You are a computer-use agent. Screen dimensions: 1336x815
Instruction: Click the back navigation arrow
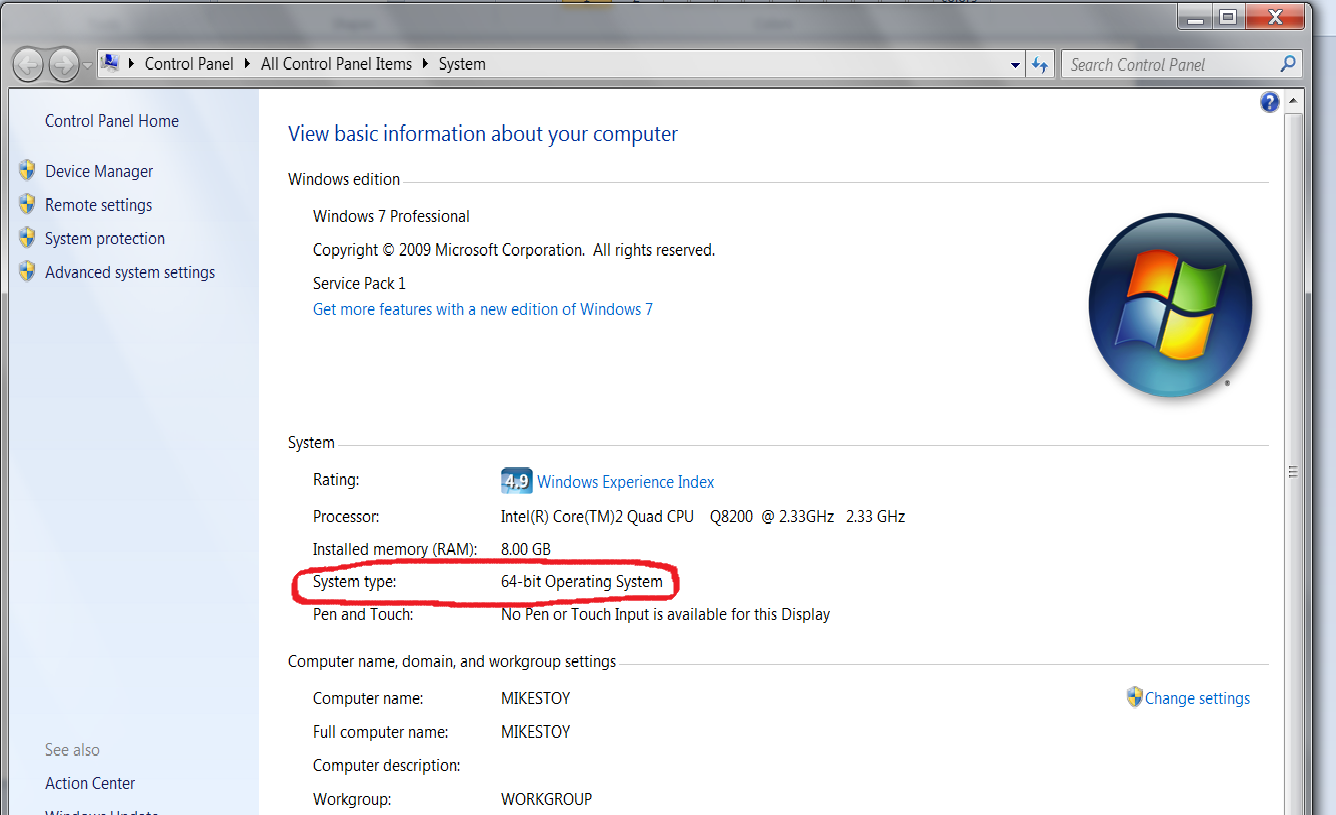pyautogui.click(x=28, y=64)
